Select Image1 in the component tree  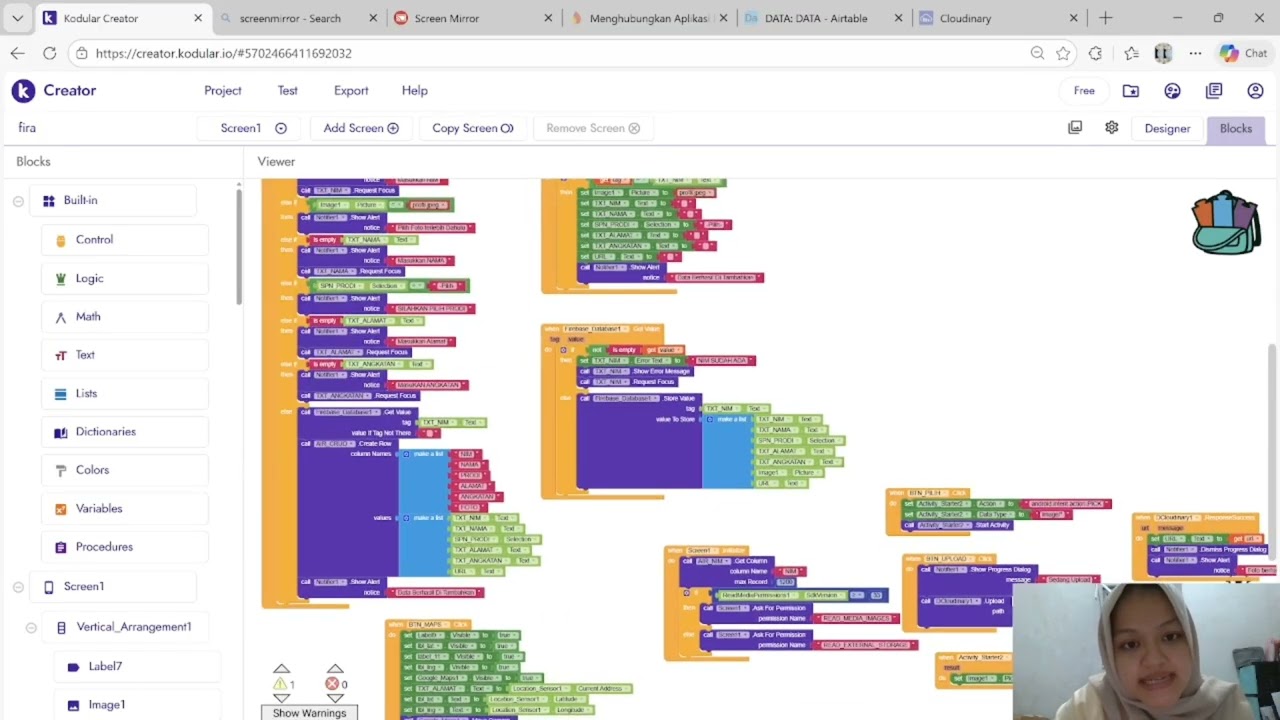(x=106, y=705)
